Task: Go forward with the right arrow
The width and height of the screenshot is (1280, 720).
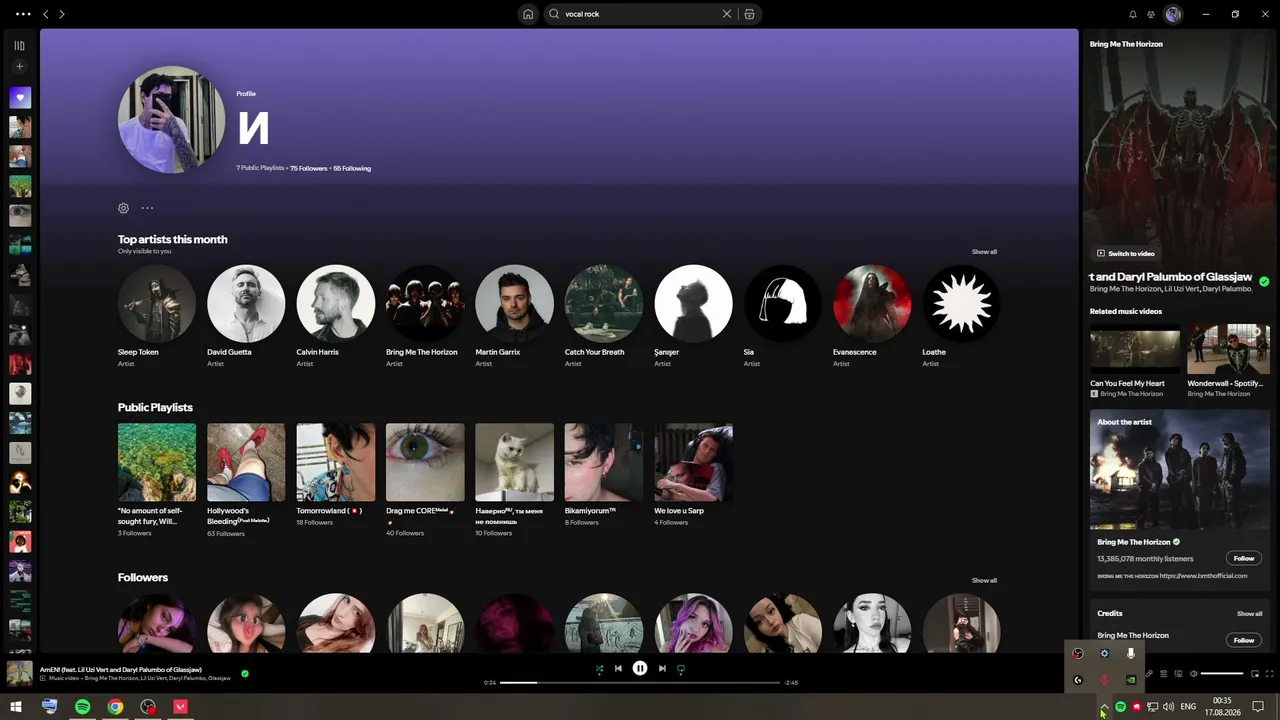Action: click(61, 14)
